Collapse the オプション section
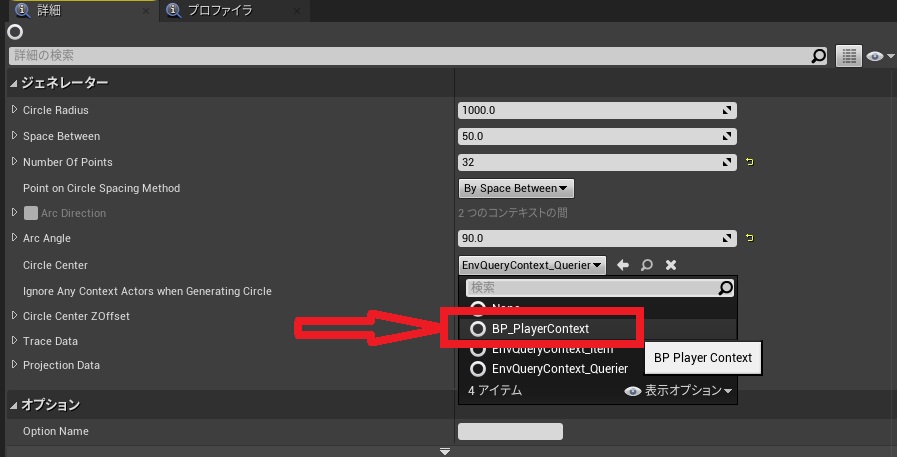The image size is (897, 457). tap(14, 406)
